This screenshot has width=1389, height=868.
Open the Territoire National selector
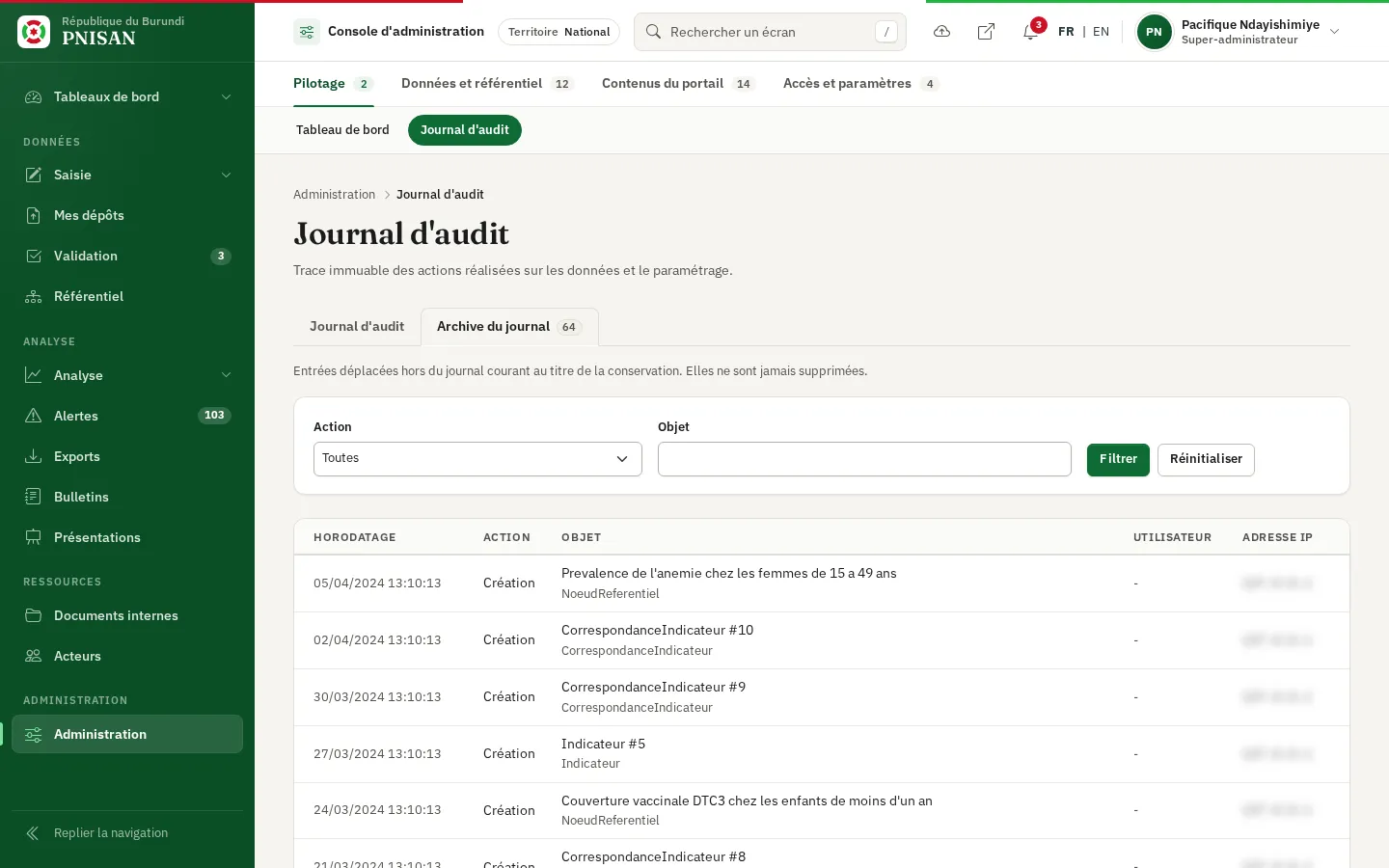coord(558,32)
